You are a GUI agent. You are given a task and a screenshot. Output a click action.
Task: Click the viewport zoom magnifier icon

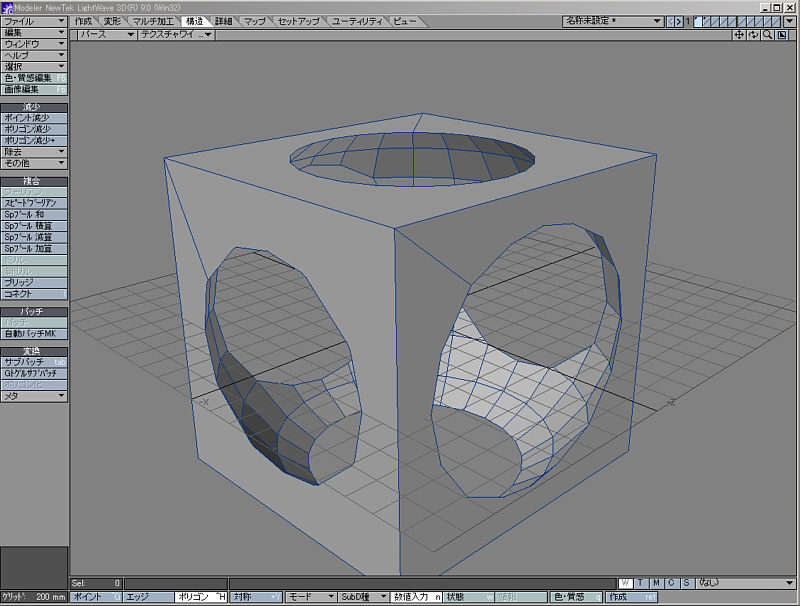coord(767,34)
